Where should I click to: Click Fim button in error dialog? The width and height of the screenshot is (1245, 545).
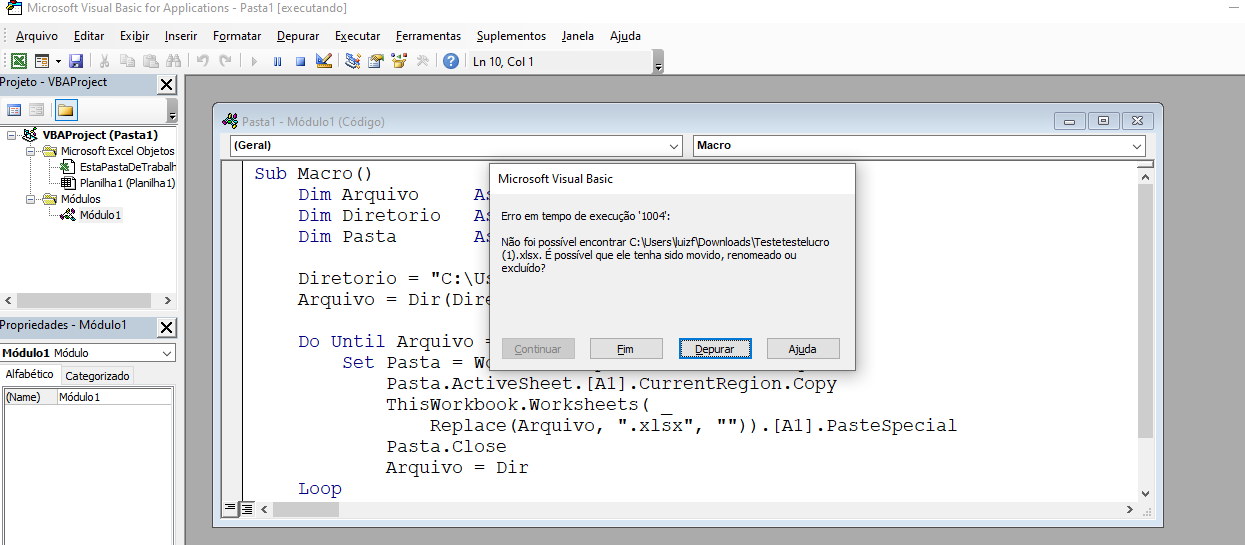click(626, 349)
